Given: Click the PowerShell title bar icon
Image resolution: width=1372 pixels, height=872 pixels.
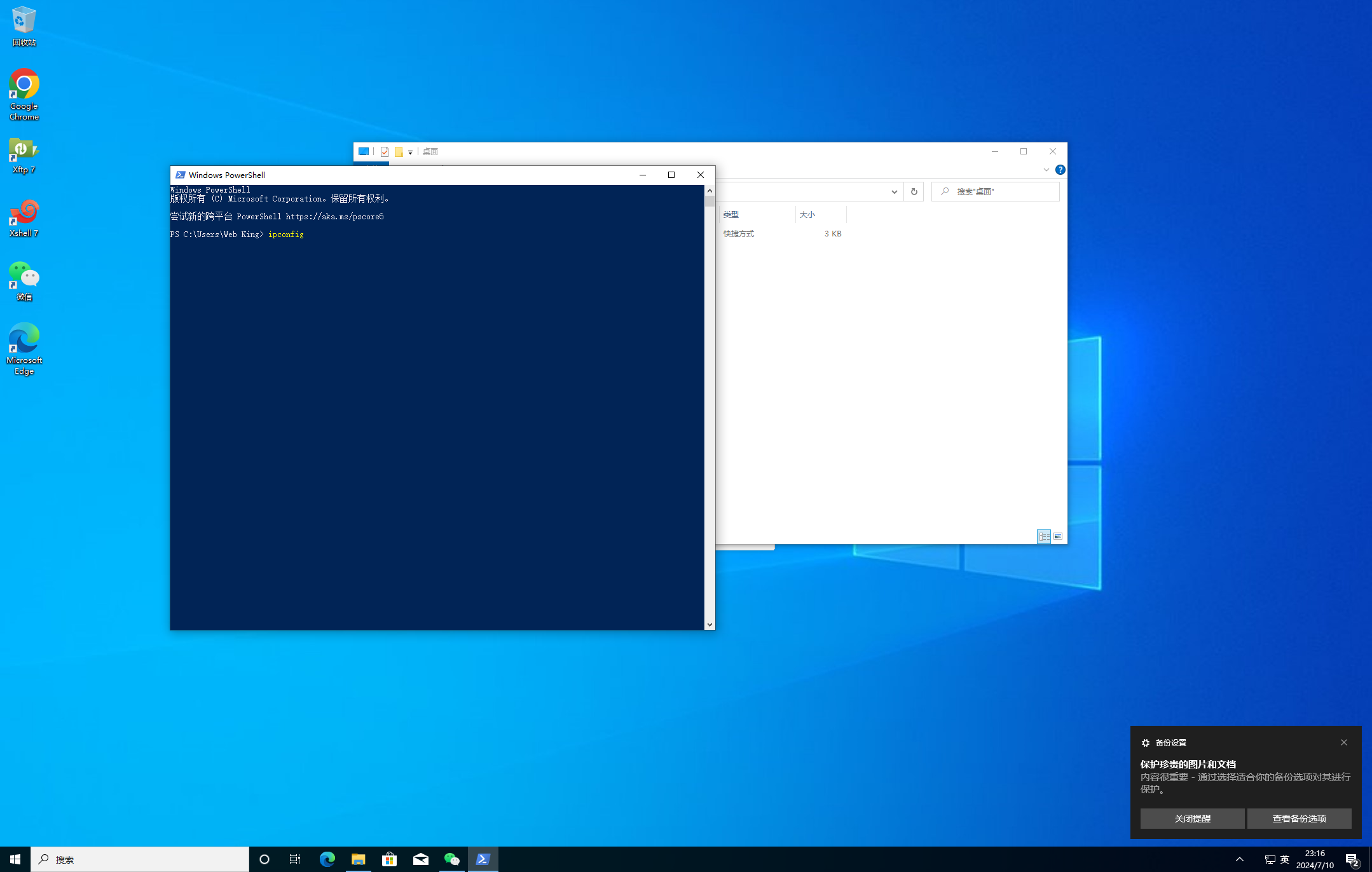Looking at the screenshot, I should click(180, 175).
